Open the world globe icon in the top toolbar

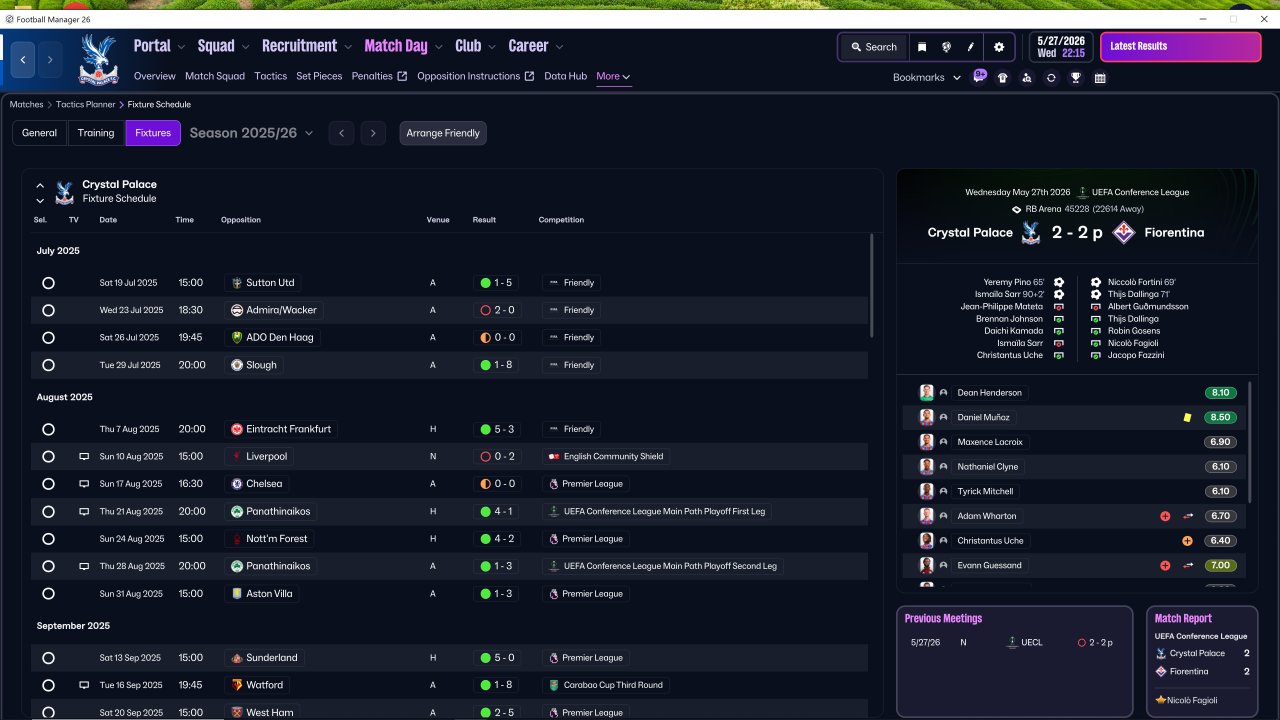(946, 47)
